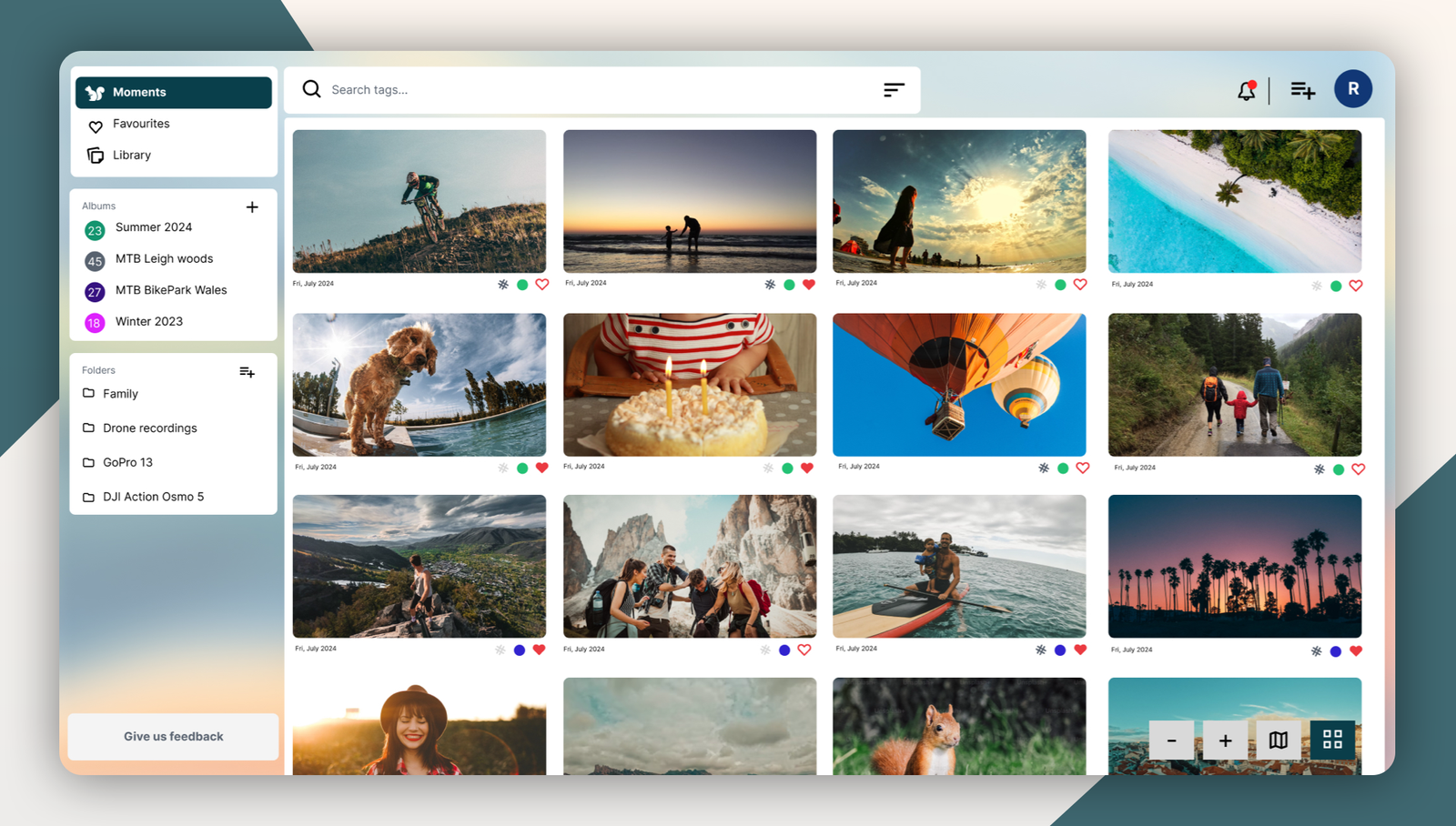Open user profile avatar R

1352,89
